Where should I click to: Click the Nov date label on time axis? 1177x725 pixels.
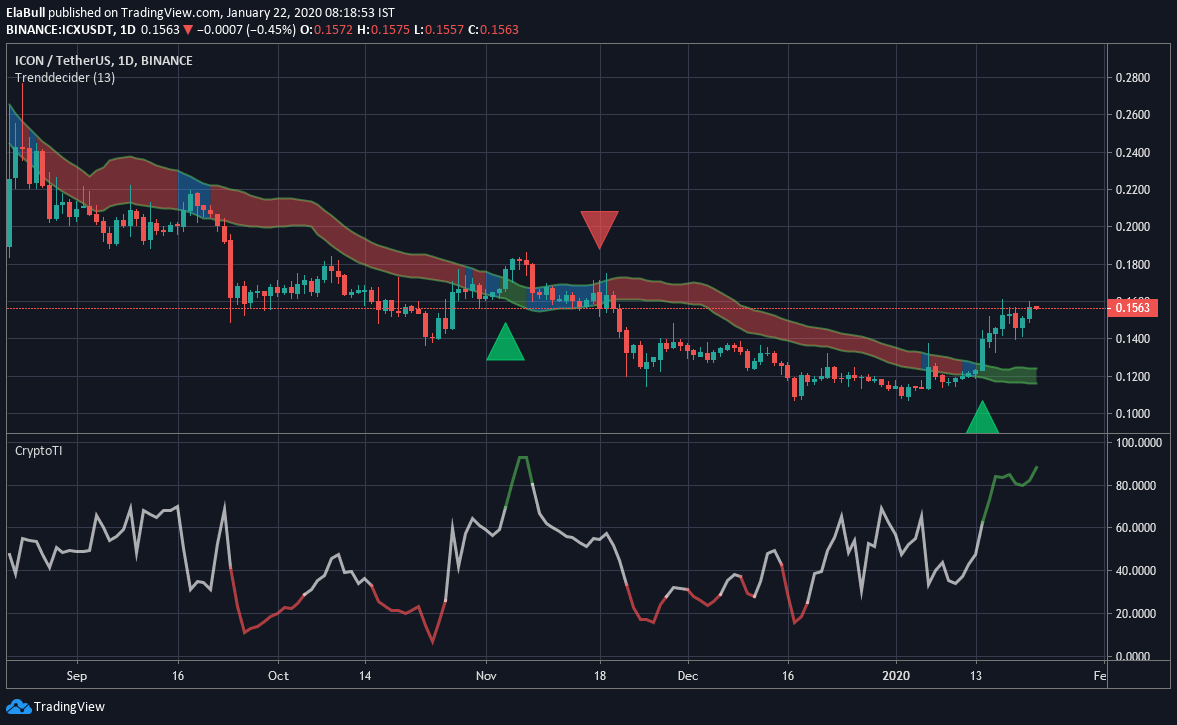pyautogui.click(x=486, y=675)
